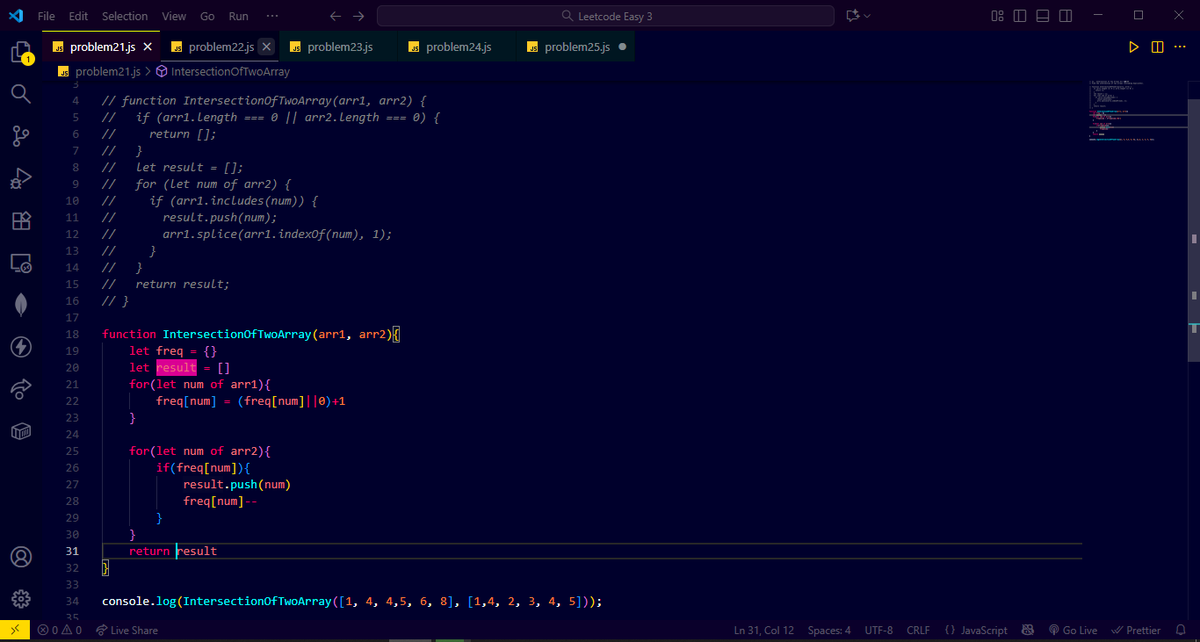The width and height of the screenshot is (1200, 642).
Task: Click line number 18 in the gutter
Action: (72, 334)
